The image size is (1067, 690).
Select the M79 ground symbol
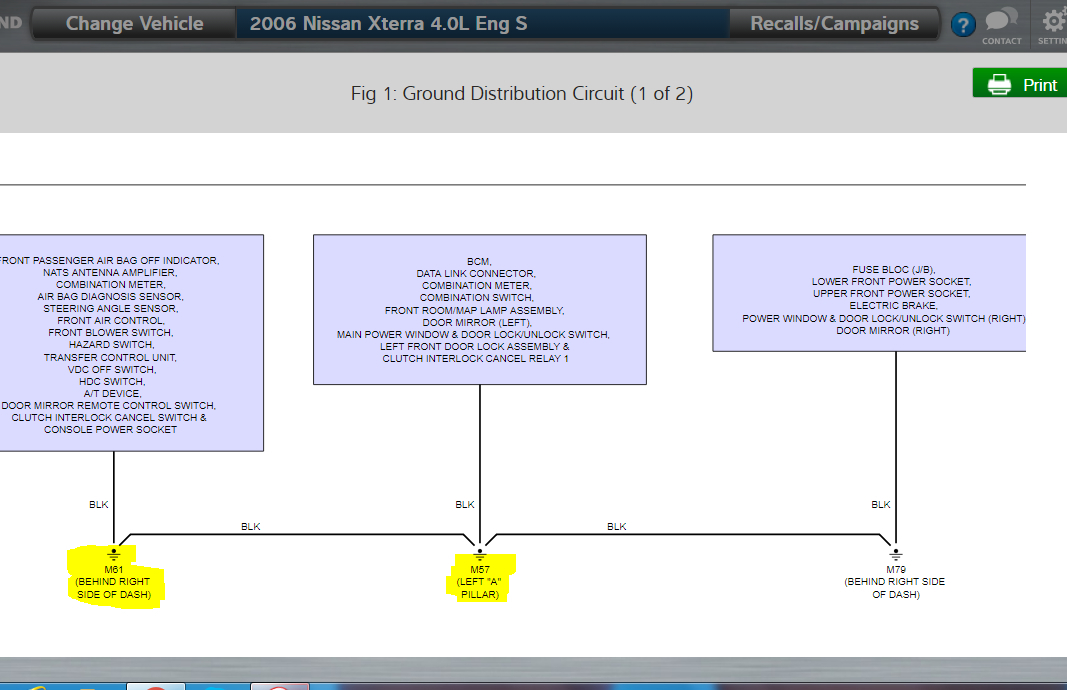point(896,554)
